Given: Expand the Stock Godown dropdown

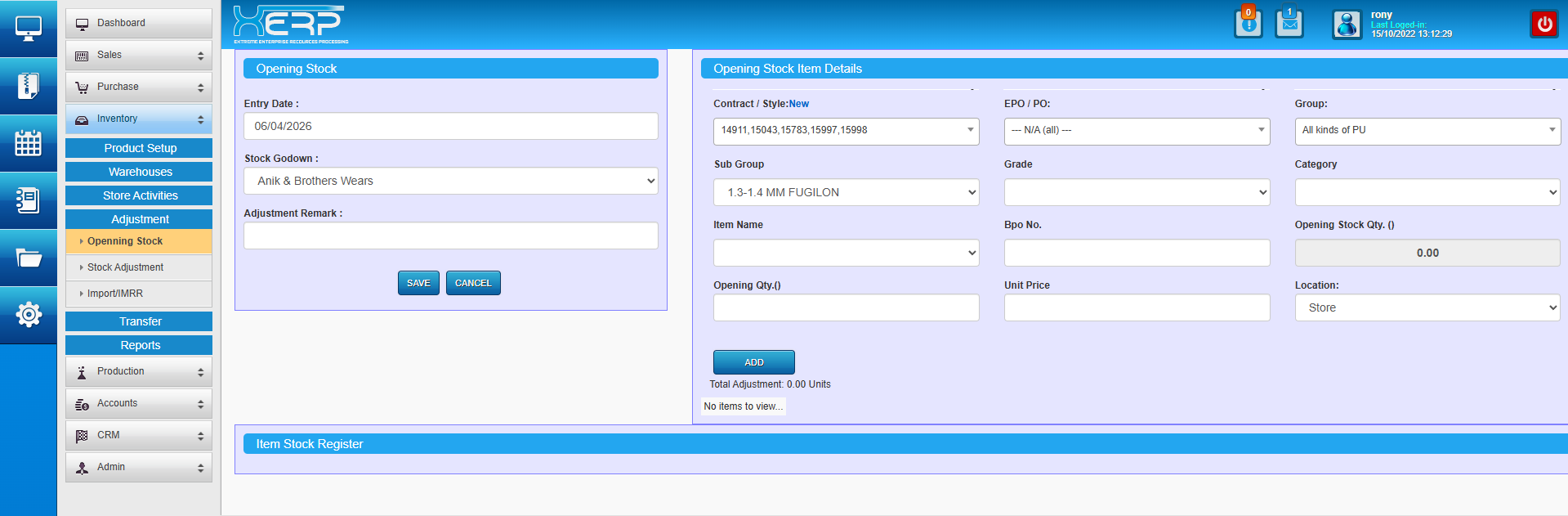Looking at the screenshot, I should click(x=450, y=181).
